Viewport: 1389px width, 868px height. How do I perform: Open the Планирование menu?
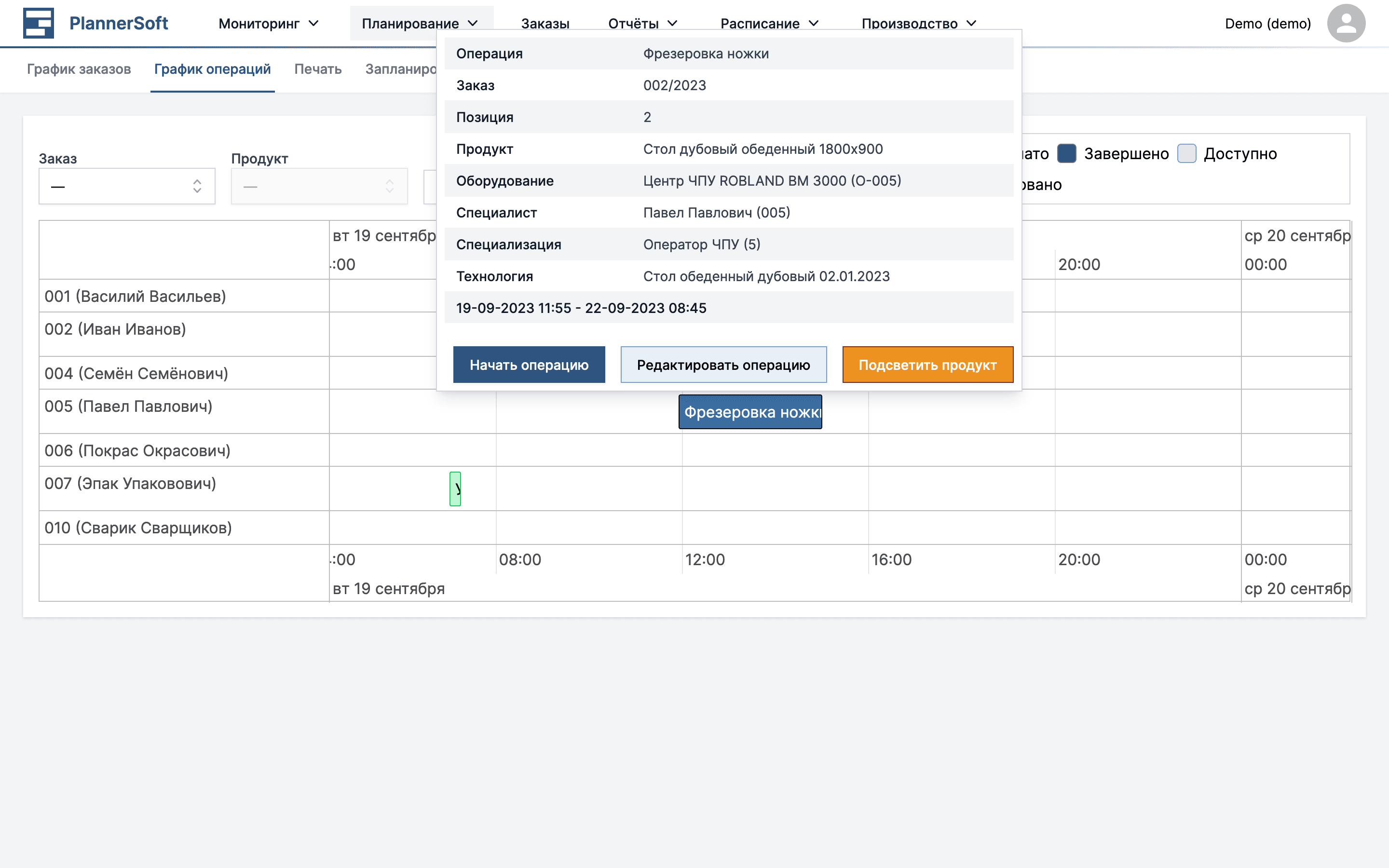[x=410, y=24]
